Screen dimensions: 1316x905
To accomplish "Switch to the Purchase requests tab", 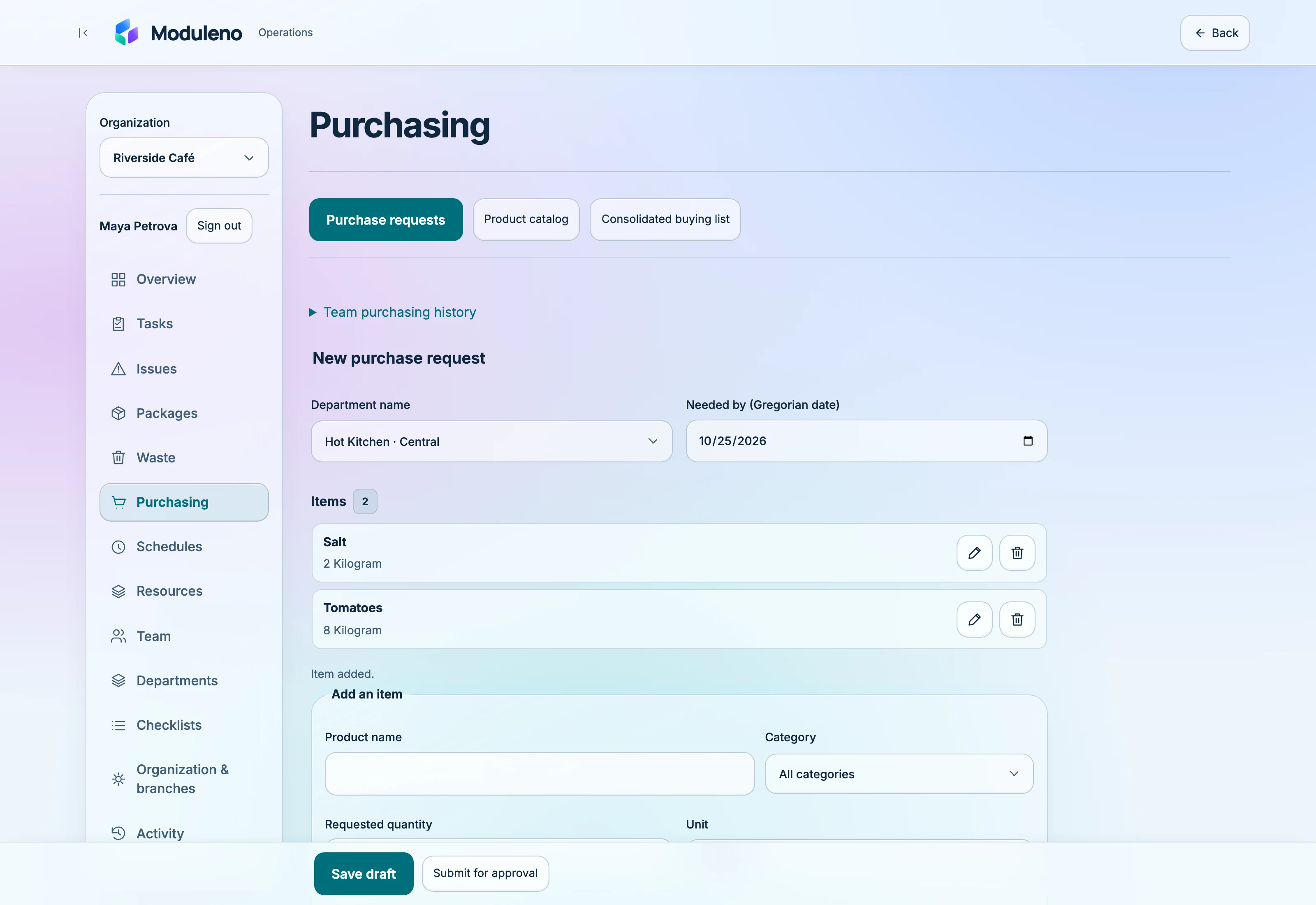I will tap(386, 219).
